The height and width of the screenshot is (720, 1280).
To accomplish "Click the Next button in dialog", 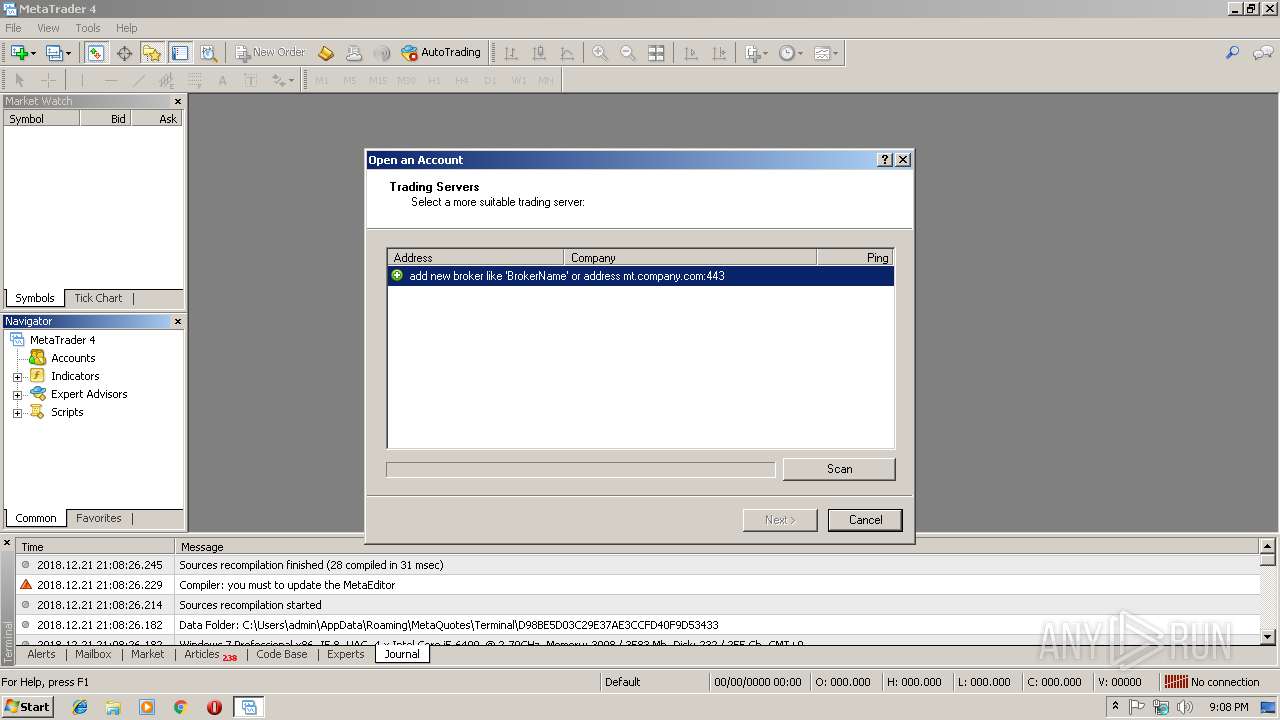I will [x=780, y=520].
